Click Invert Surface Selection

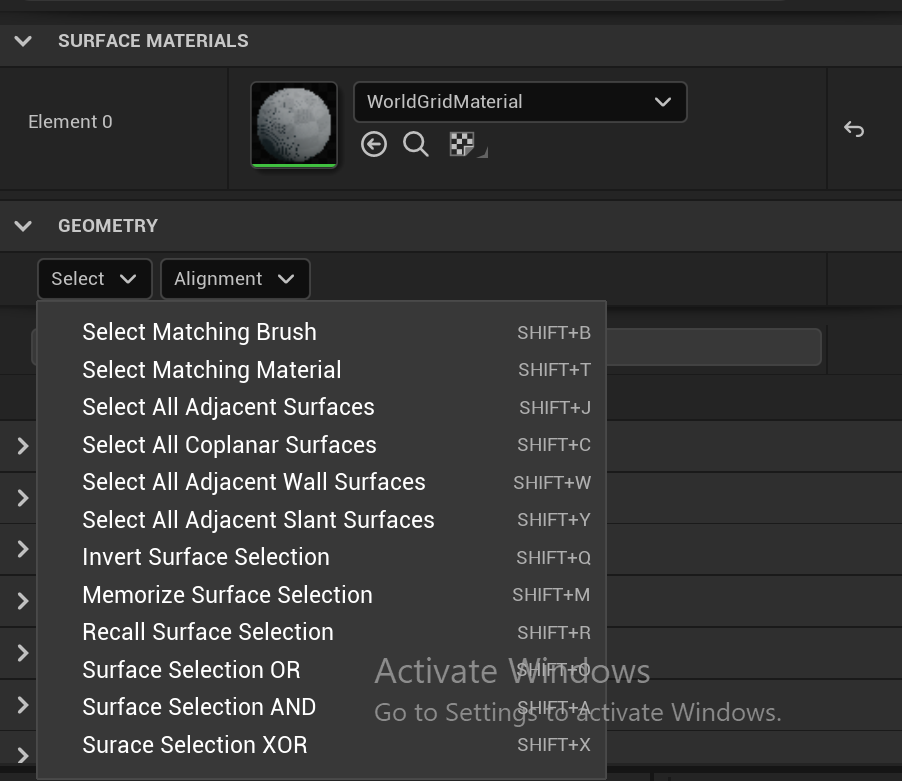206,557
